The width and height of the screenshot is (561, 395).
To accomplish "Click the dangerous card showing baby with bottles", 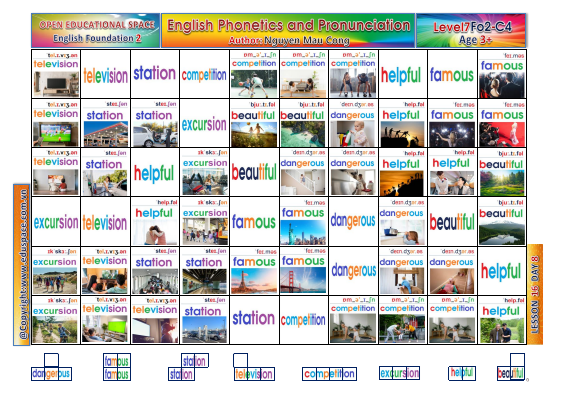I will click(353, 123).
